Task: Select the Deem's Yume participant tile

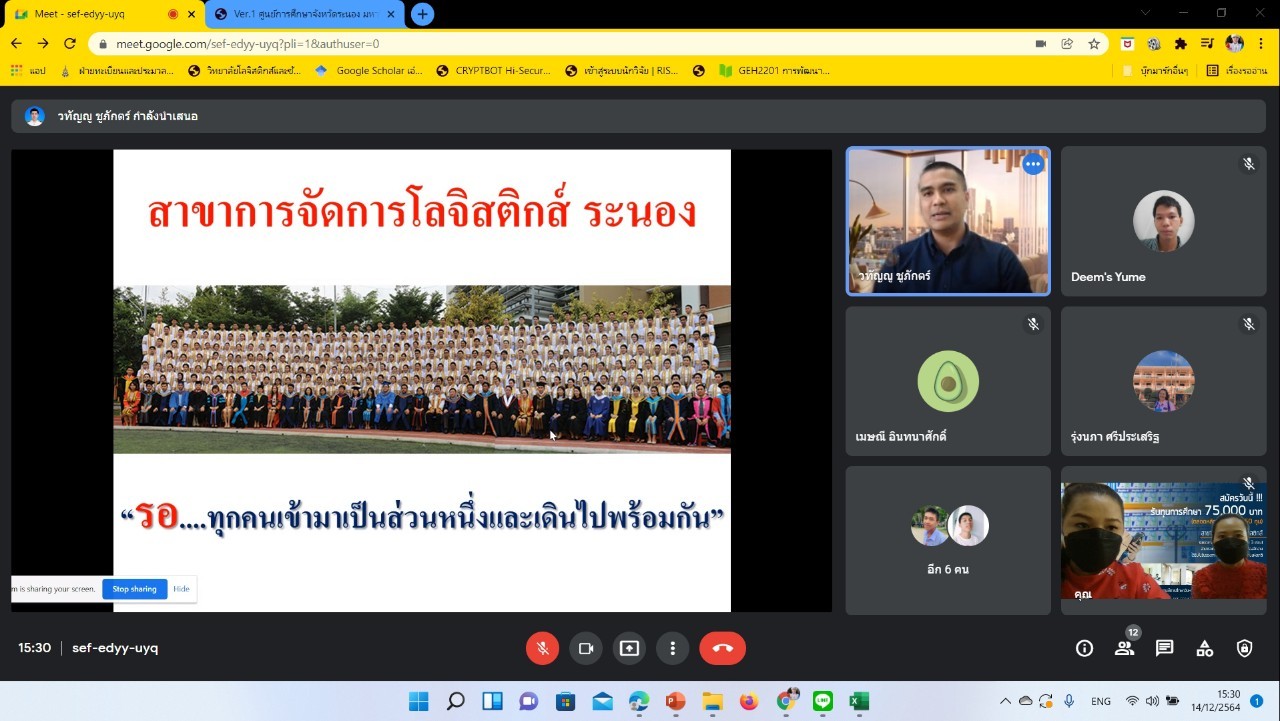Action: pos(1163,222)
